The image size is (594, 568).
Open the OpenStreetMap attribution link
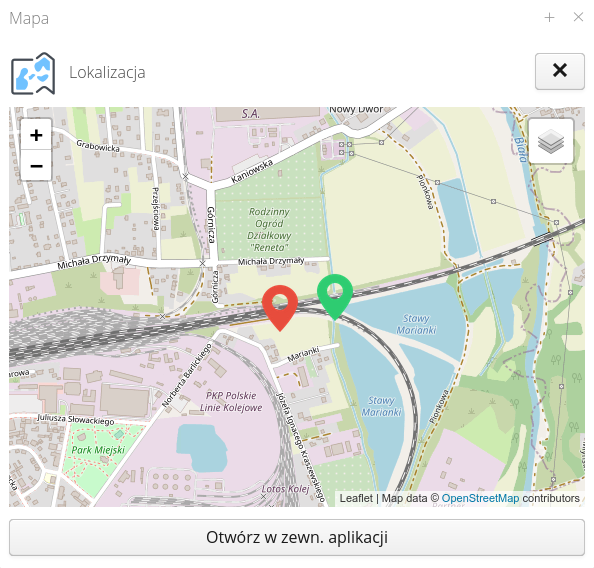point(480,498)
